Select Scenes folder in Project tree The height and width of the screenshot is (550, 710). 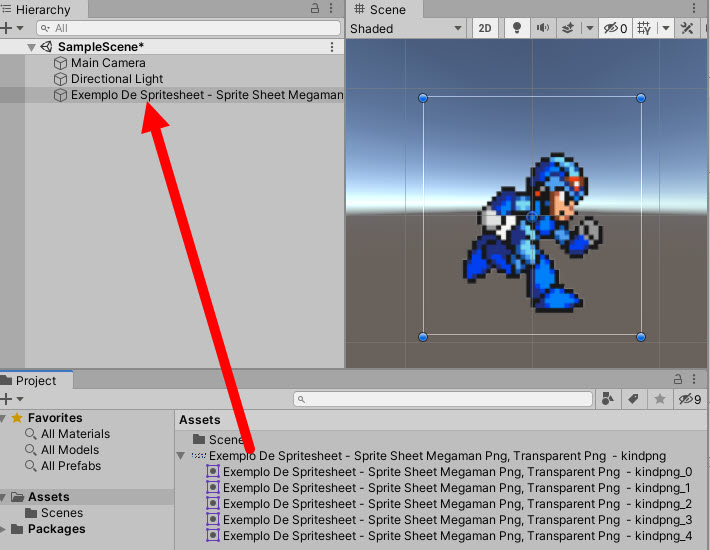pyautogui.click(x=62, y=513)
